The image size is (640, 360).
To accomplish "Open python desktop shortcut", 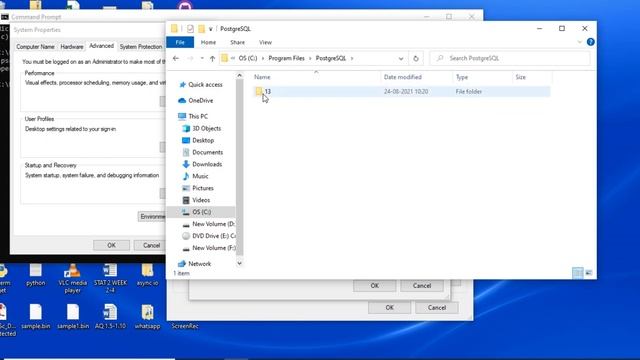I will [x=36, y=275].
